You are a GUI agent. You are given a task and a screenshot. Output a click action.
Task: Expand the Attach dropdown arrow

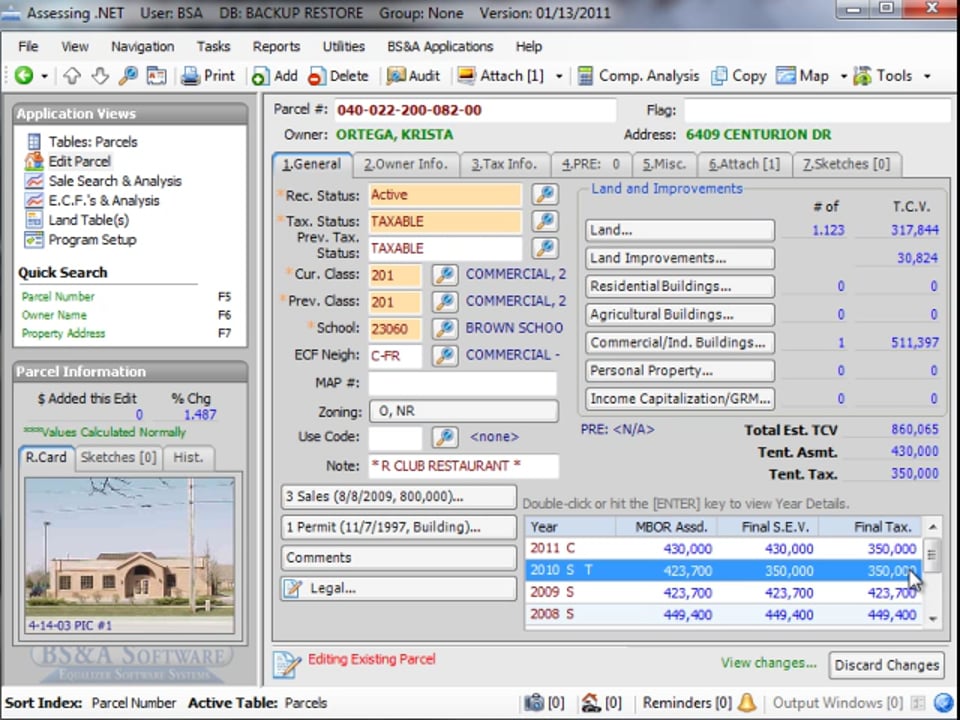(x=559, y=76)
